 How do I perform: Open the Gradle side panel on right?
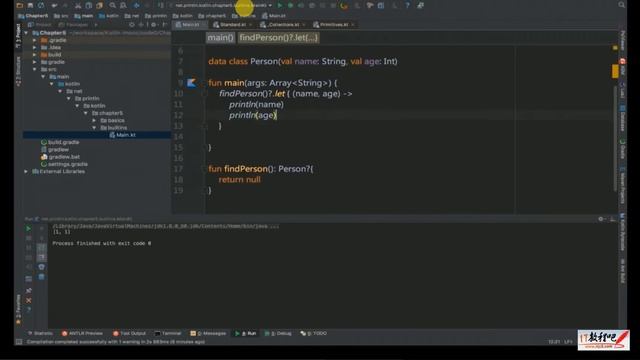[622, 149]
